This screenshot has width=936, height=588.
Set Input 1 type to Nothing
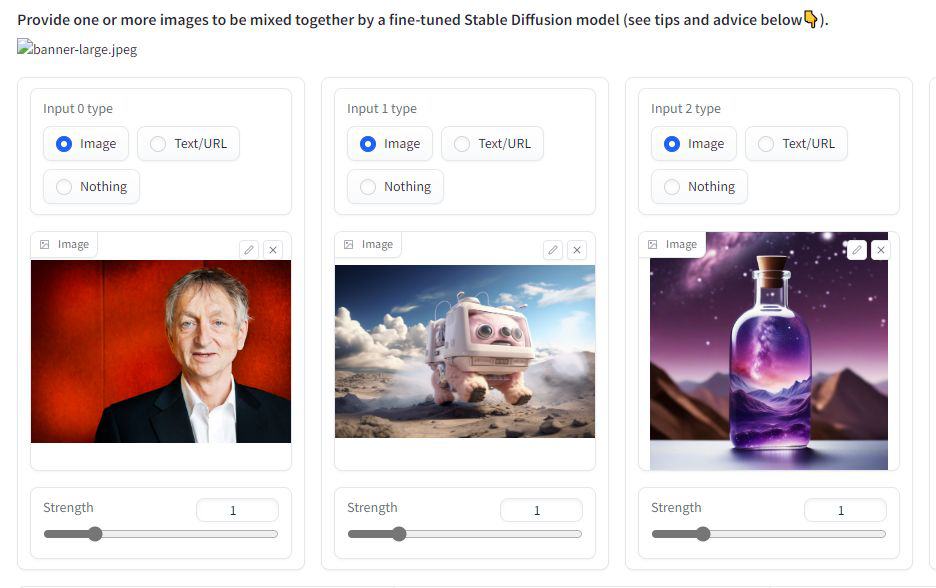pos(395,186)
